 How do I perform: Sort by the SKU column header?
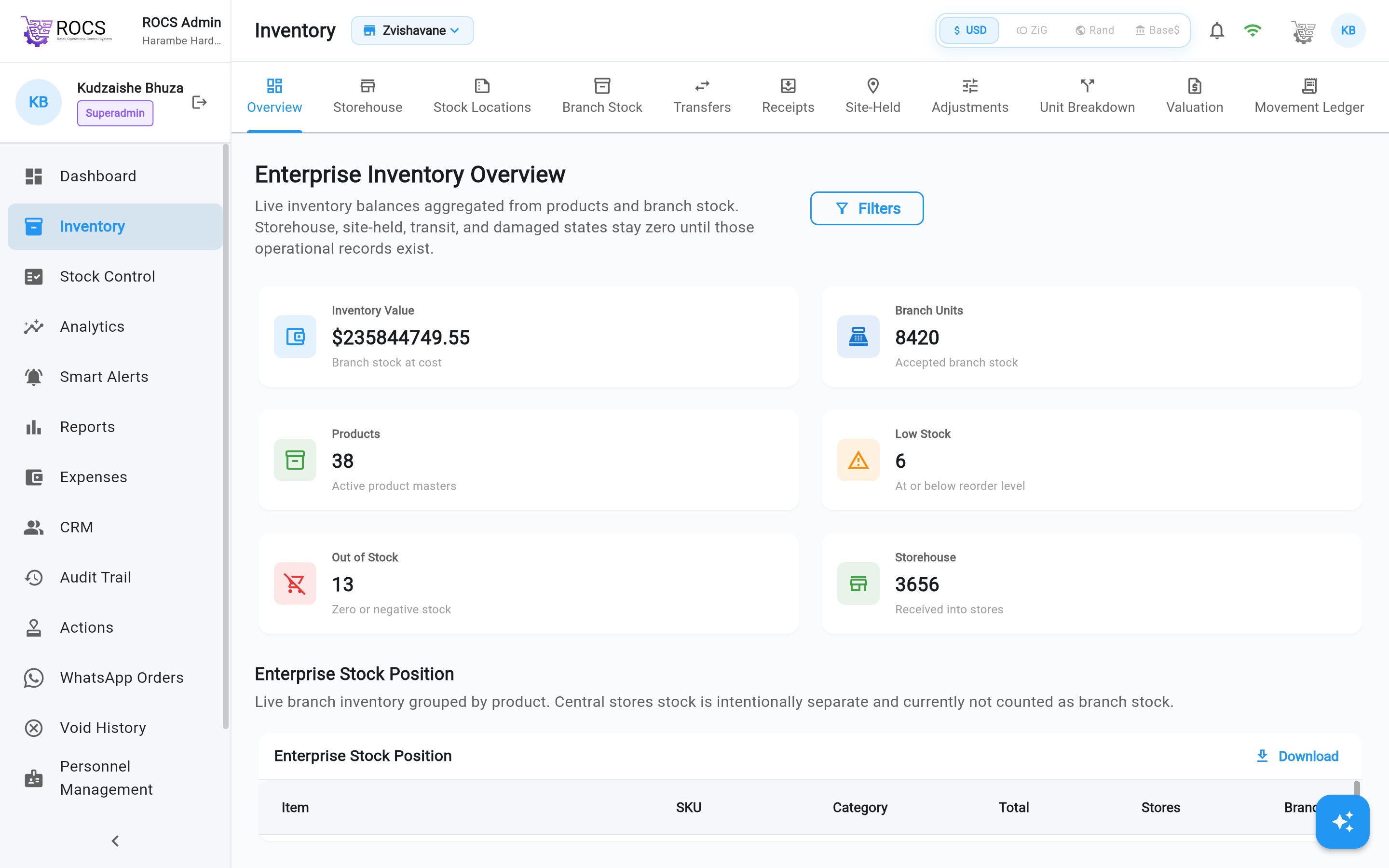(688, 807)
